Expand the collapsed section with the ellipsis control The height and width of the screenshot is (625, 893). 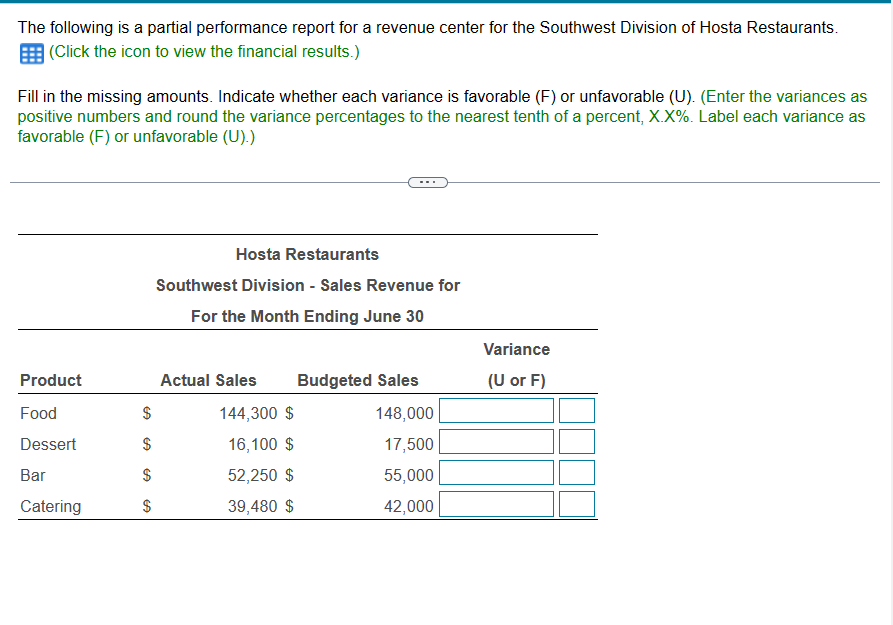(x=428, y=181)
